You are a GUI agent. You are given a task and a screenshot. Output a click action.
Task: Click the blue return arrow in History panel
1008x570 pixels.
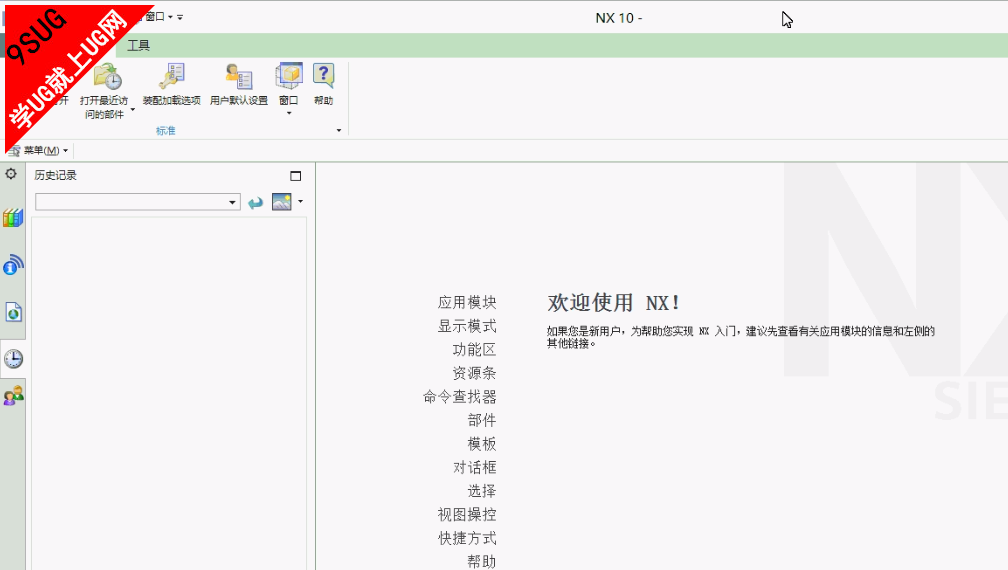[x=256, y=202]
